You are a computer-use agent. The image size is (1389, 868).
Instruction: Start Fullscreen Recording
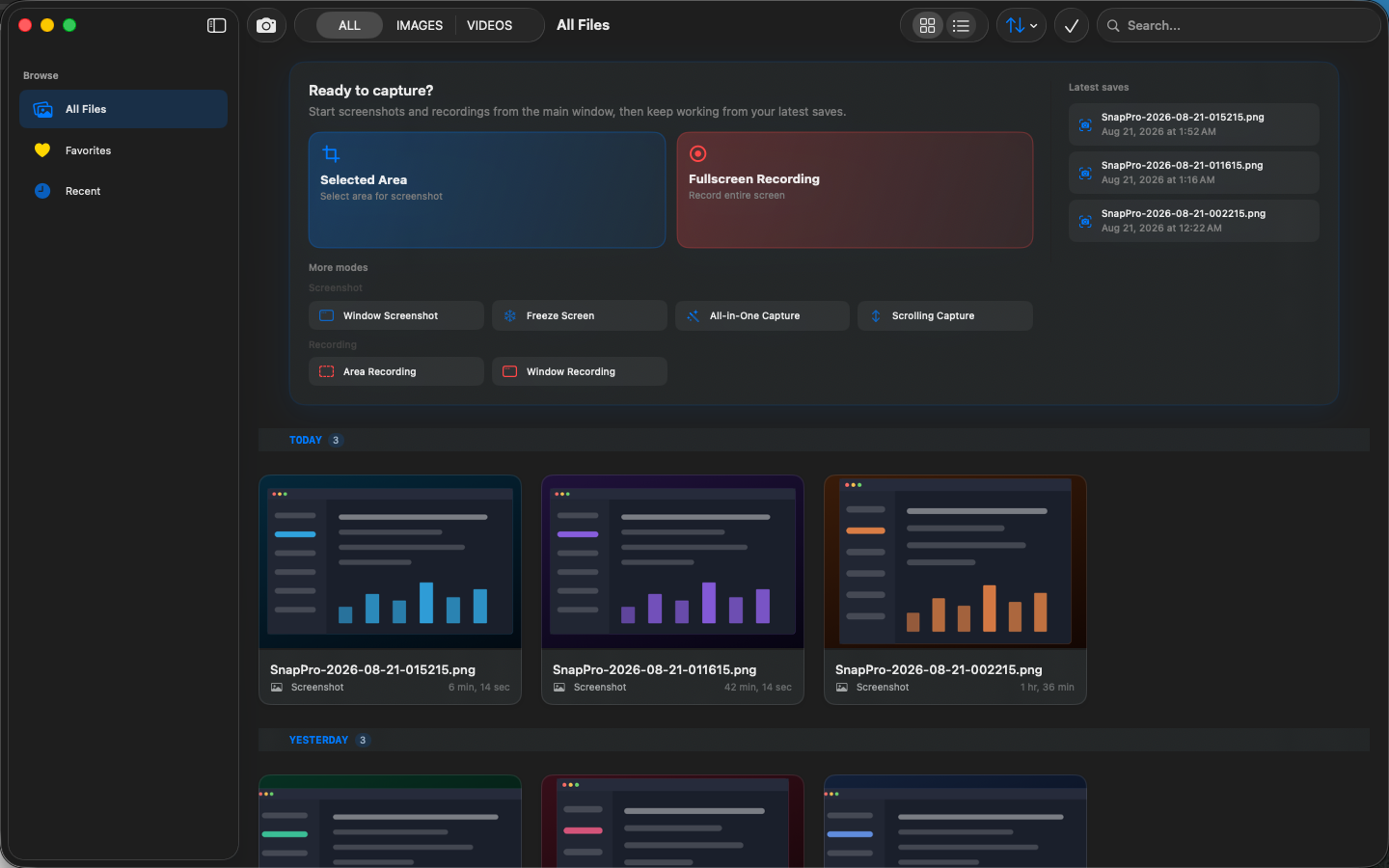[x=855, y=190]
